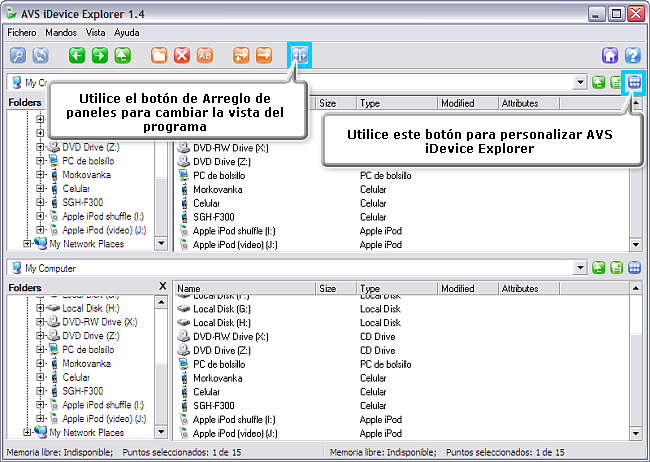Select DVD-RW Drive (X:) in the upper file list
The width and height of the screenshot is (650, 462).
230,148
